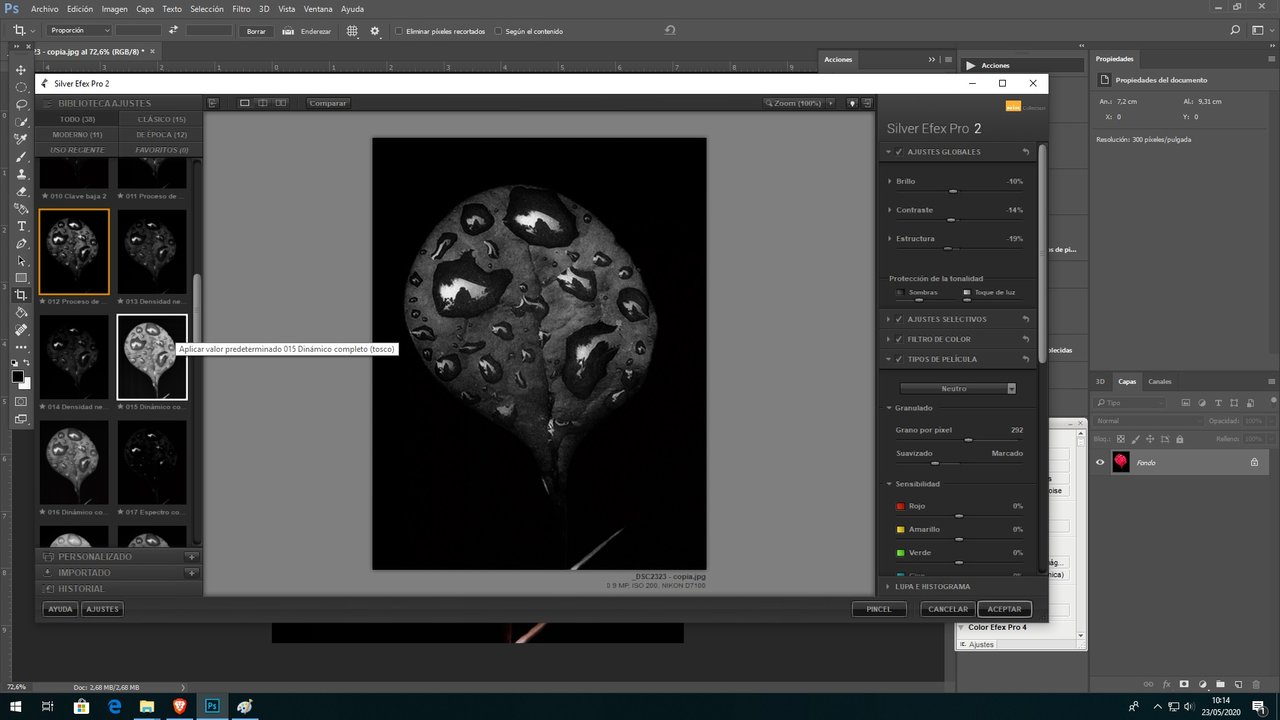Select the Rectangle shape tool
This screenshot has width=1280, height=720.
[21, 278]
